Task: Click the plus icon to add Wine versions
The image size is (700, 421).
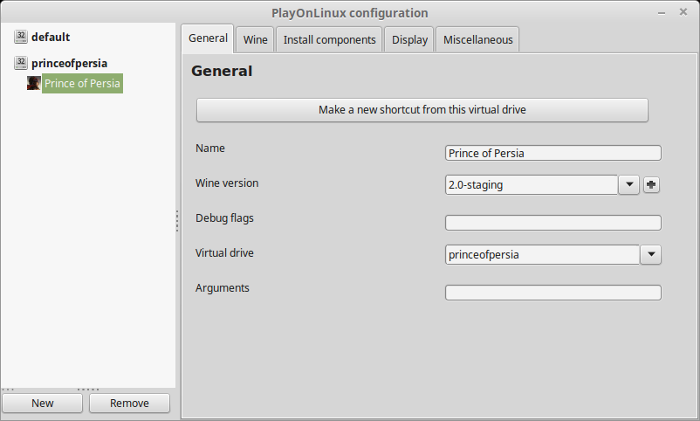Action: tap(651, 185)
